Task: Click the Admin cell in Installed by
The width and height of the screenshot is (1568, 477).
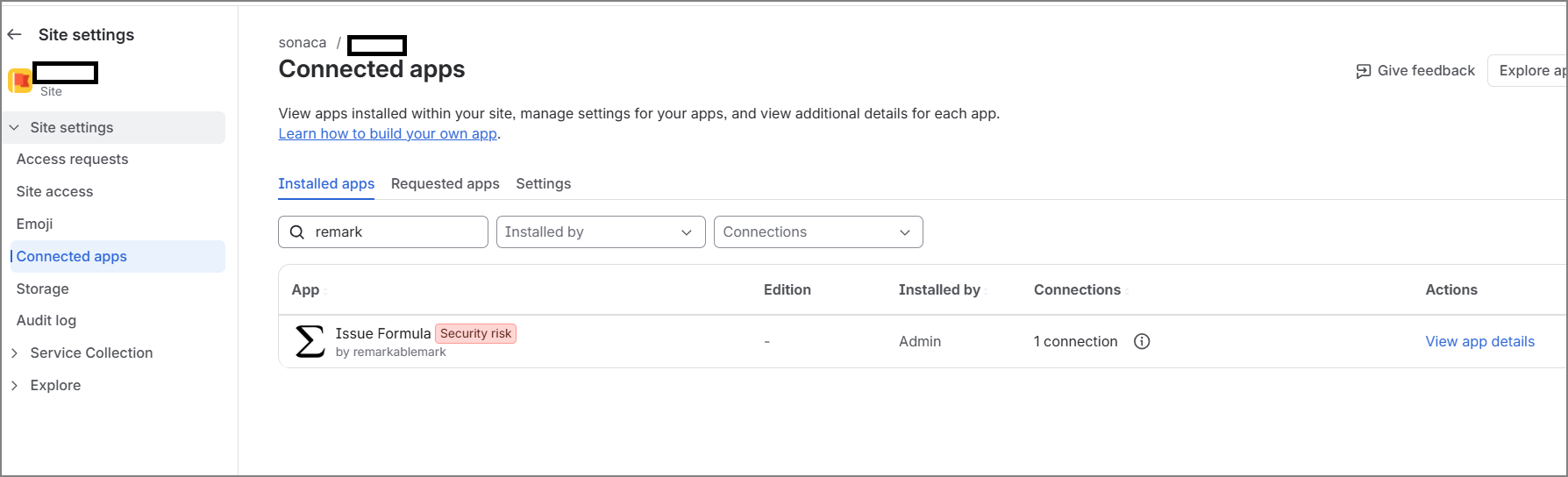Action: click(x=919, y=342)
